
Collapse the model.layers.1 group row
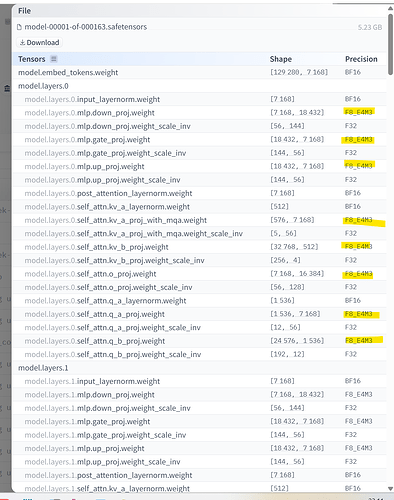coord(199,368)
